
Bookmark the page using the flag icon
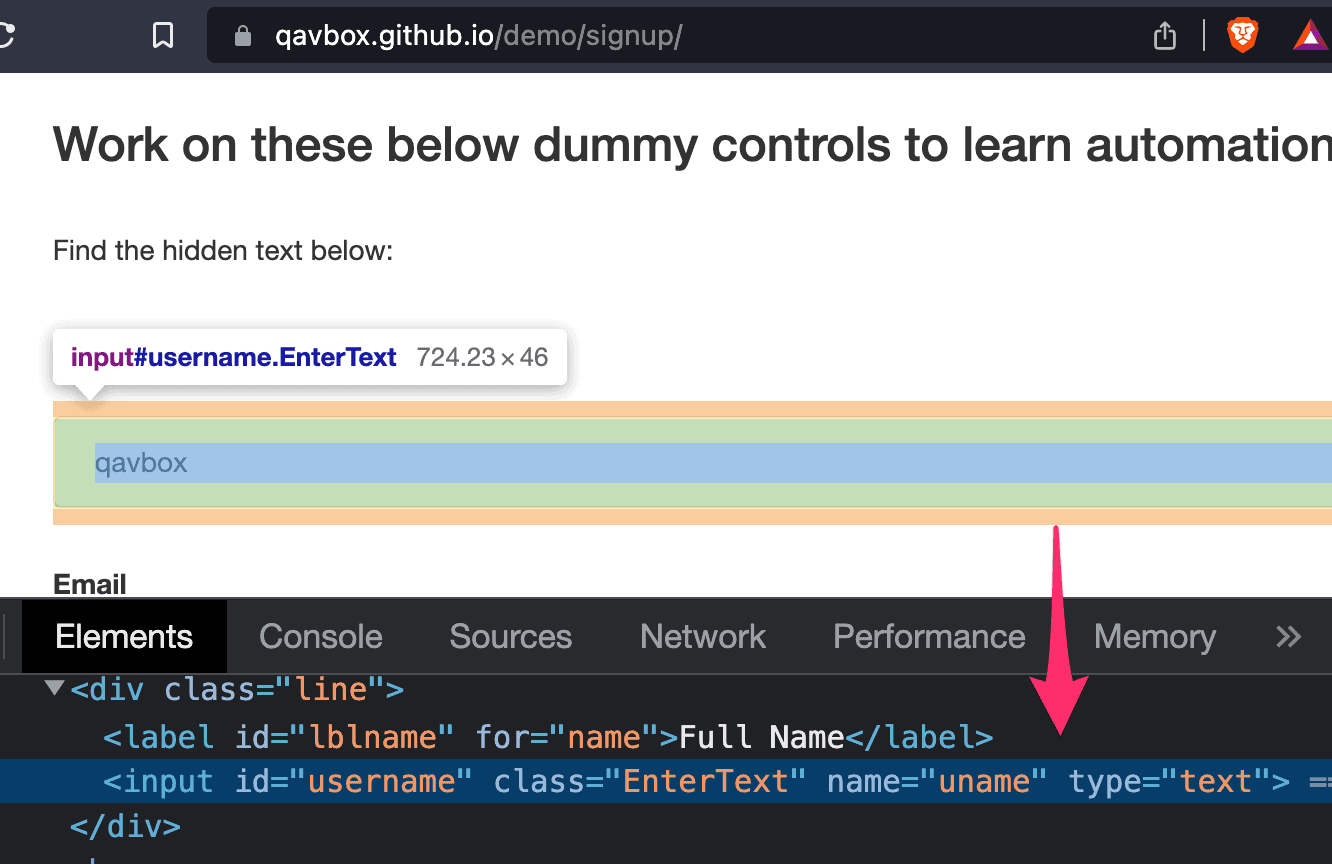pos(163,34)
